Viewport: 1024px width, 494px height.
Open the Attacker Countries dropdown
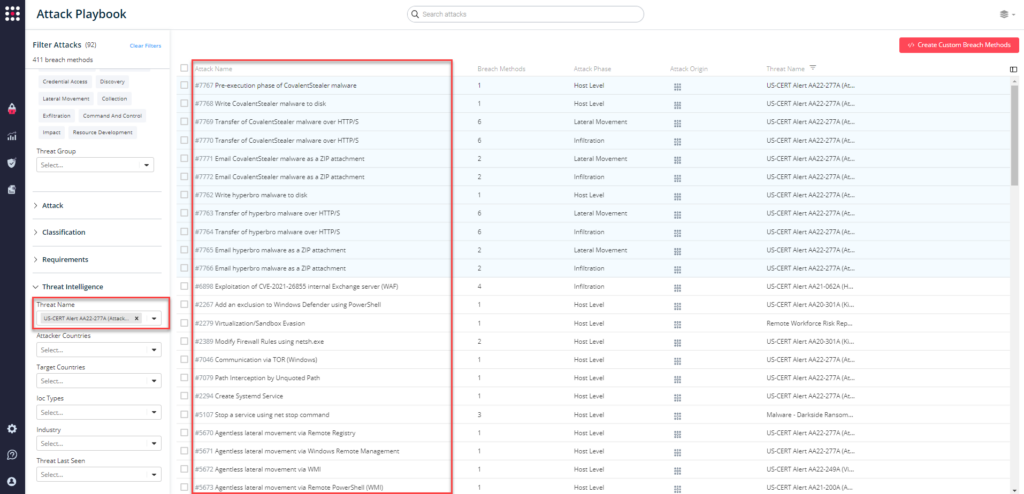click(97, 350)
